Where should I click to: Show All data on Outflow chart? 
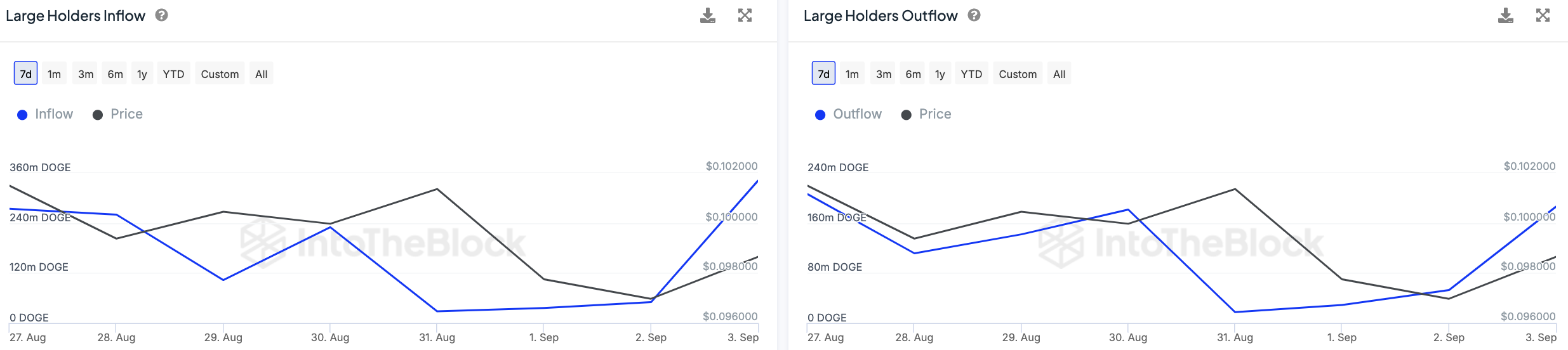coord(1059,74)
